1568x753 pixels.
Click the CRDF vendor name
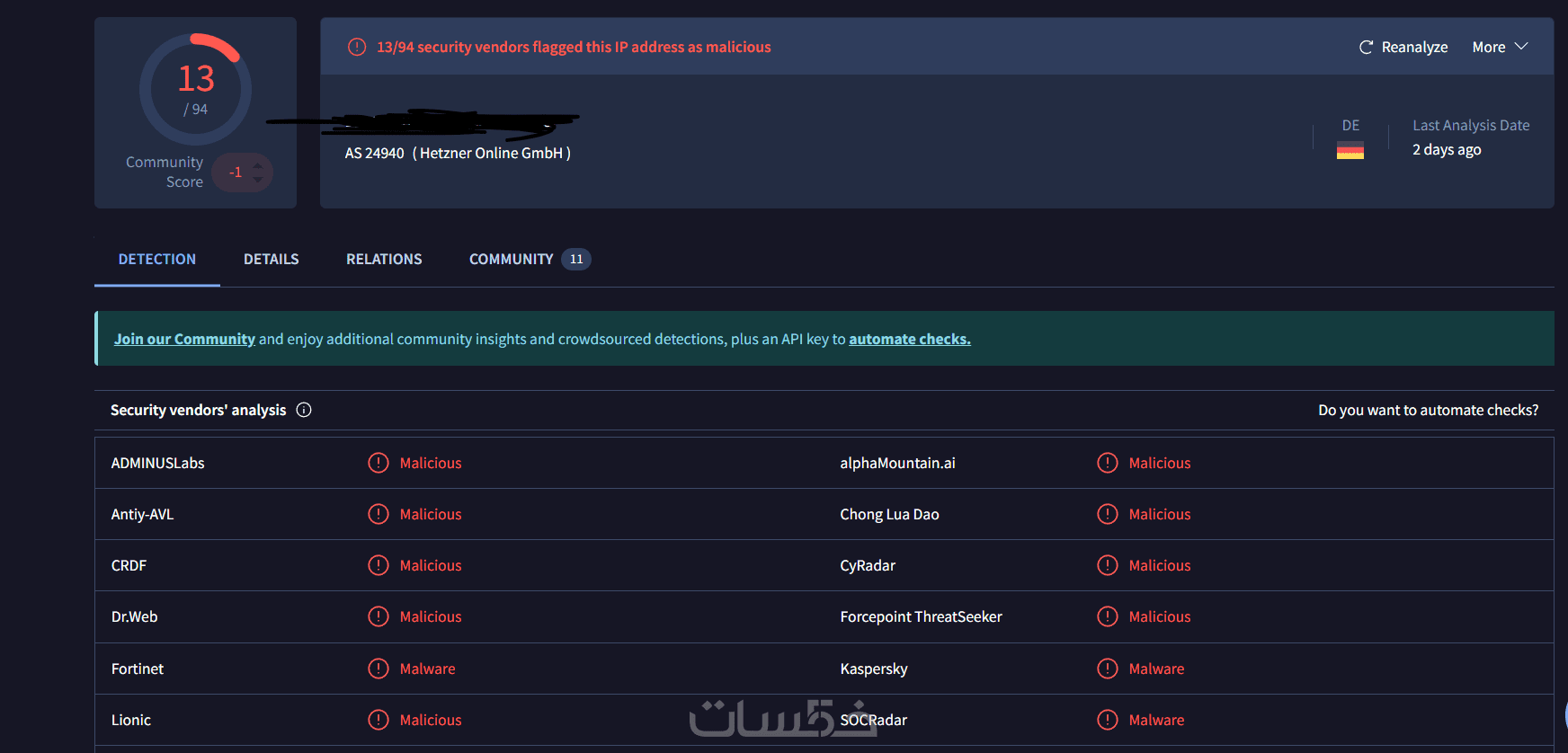click(129, 565)
